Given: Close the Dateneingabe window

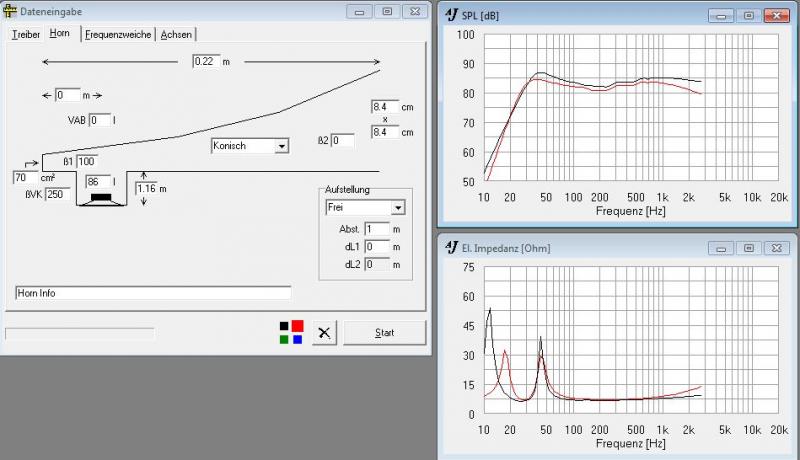Looking at the screenshot, I should pos(415,11).
